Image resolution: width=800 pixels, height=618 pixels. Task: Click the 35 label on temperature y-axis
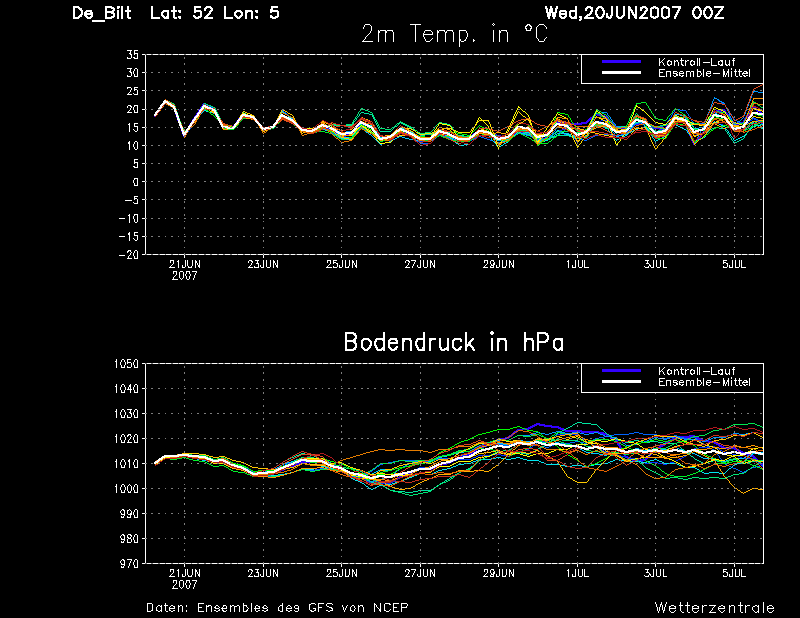tap(133, 55)
